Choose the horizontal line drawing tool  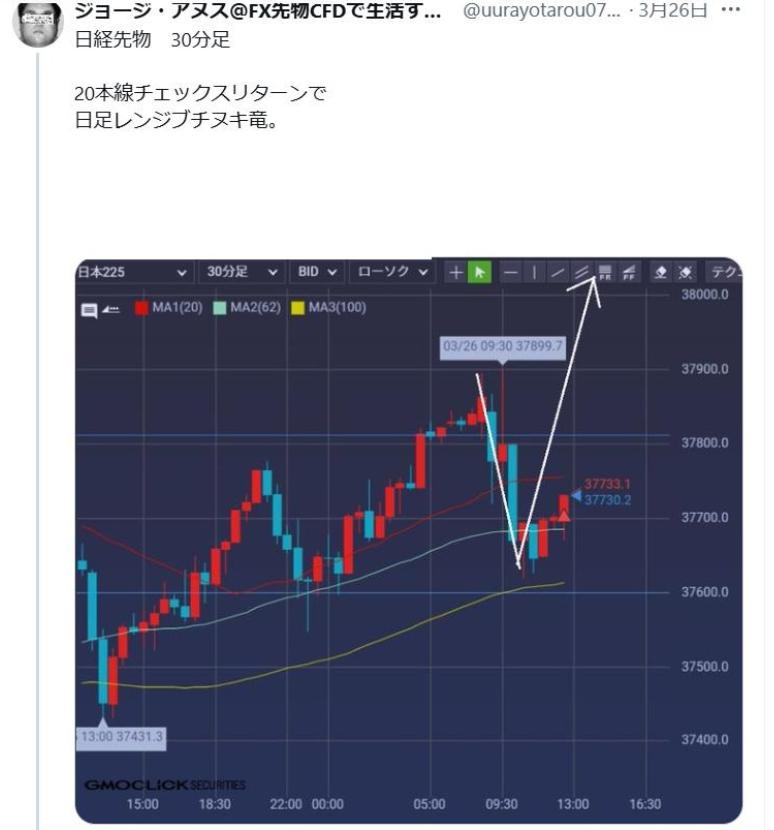pos(511,272)
